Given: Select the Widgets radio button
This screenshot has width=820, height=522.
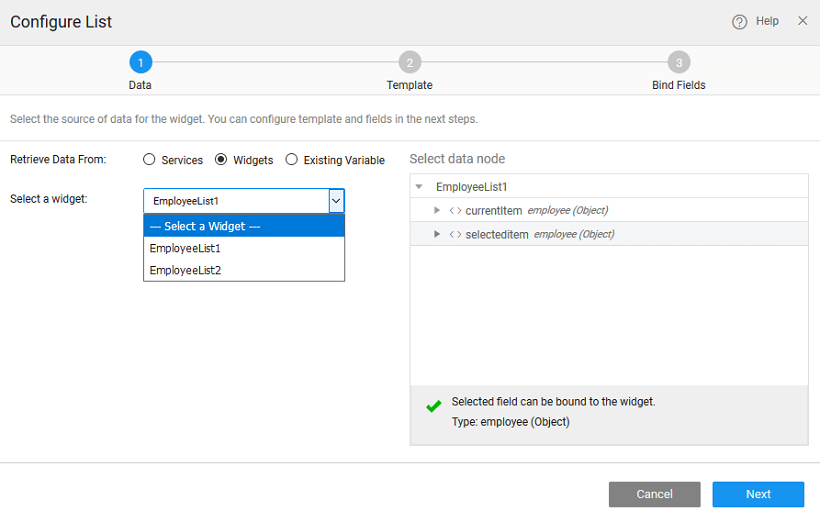Looking at the screenshot, I should pyautogui.click(x=221, y=159).
